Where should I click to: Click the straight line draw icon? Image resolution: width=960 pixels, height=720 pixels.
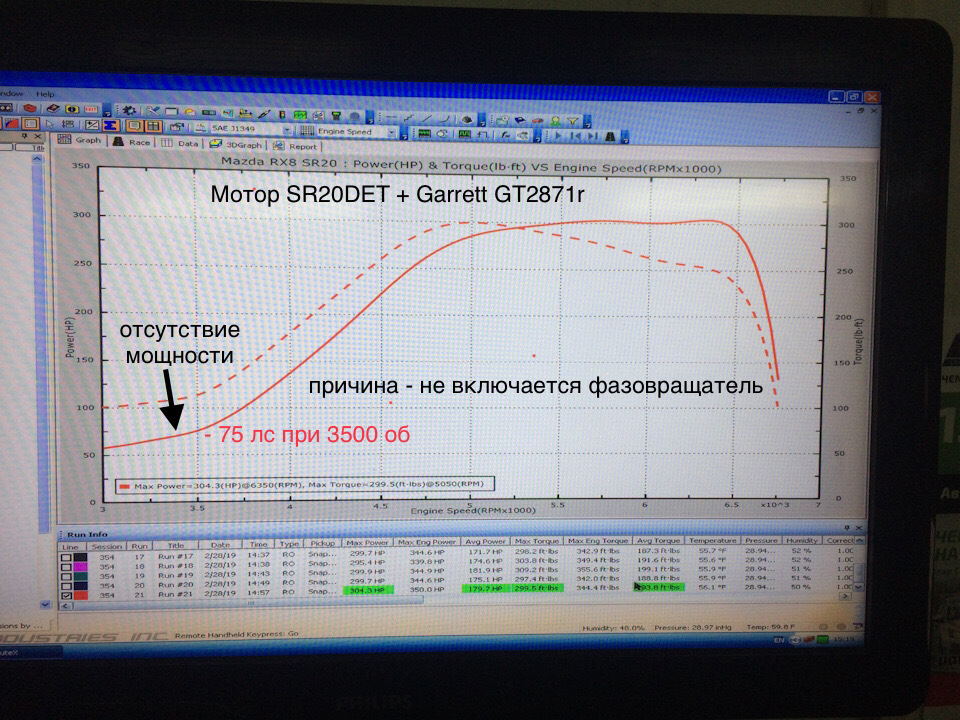pyautogui.click(x=427, y=119)
